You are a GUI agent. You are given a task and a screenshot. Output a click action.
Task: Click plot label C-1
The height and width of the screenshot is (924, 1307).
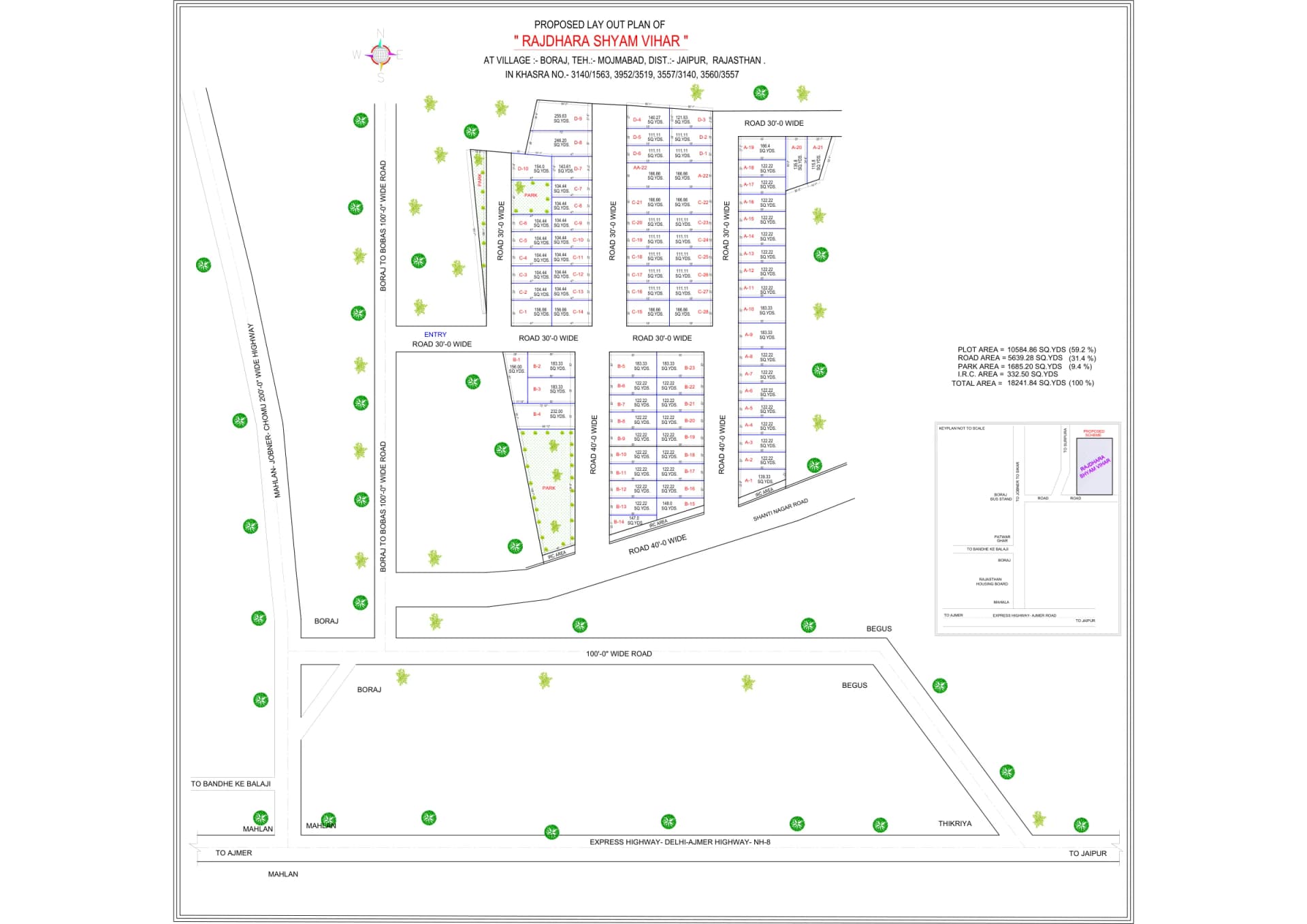point(523,312)
